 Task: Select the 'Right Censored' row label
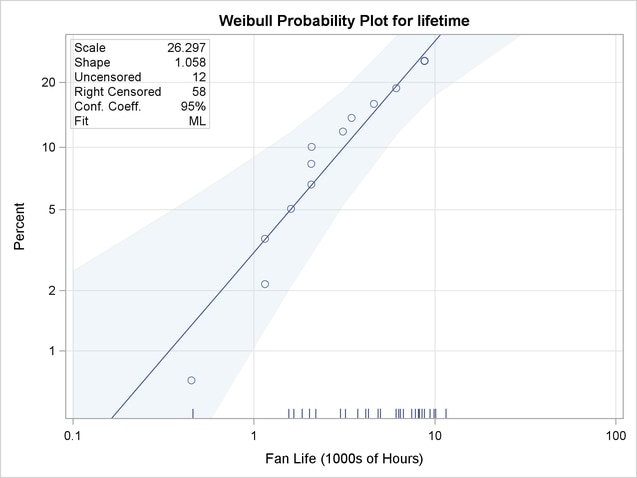118,91
